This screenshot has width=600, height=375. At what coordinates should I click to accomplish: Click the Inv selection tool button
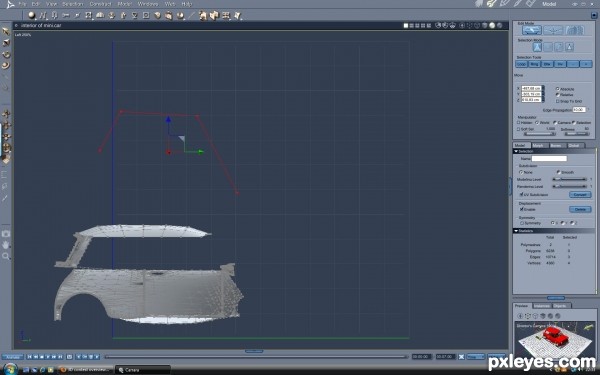(x=560, y=64)
